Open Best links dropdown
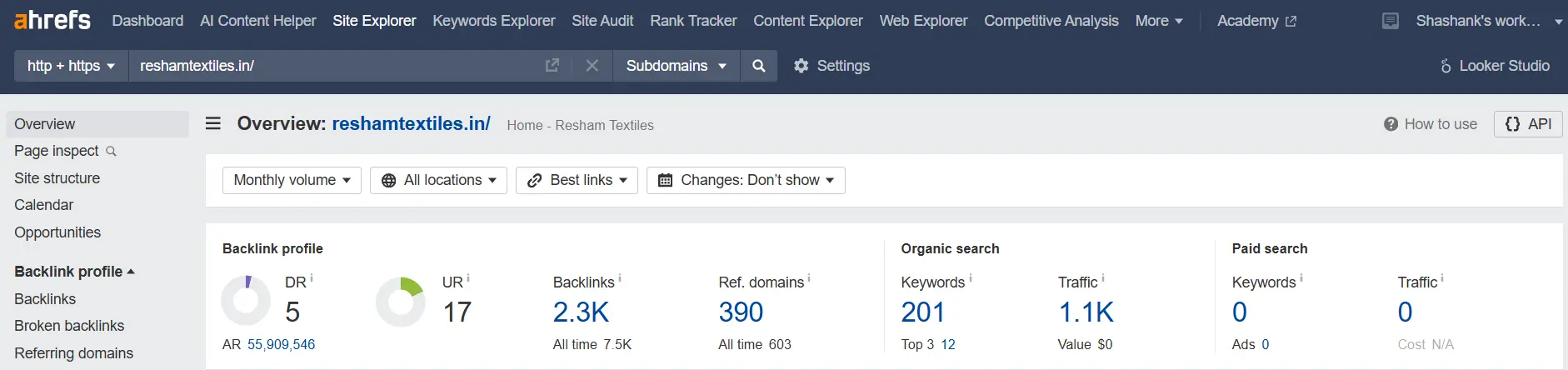 [577, 180]
